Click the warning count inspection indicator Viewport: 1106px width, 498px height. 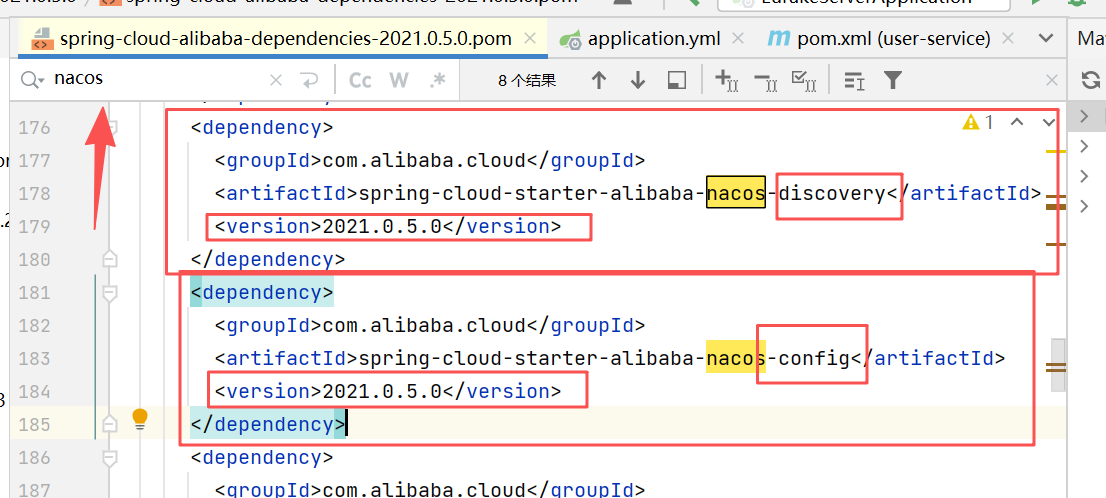[978, 123]
